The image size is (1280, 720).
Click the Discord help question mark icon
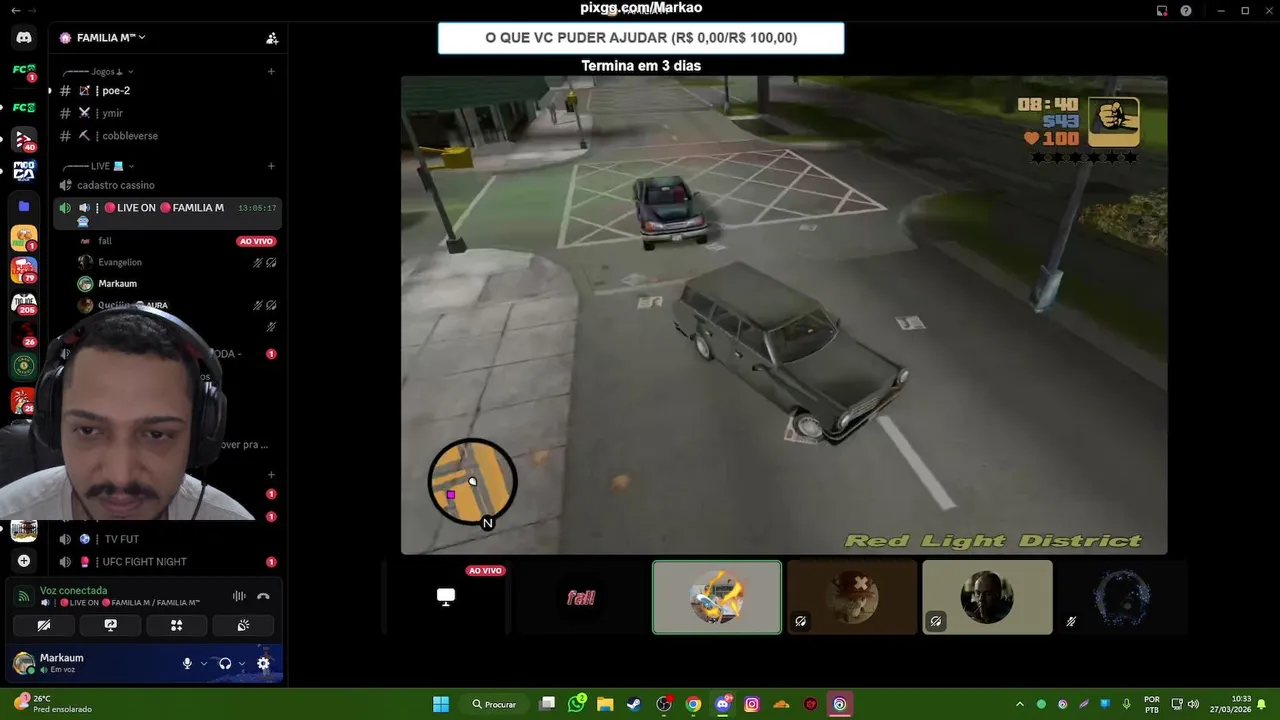pyautogui.click(x=1186, y=10)
